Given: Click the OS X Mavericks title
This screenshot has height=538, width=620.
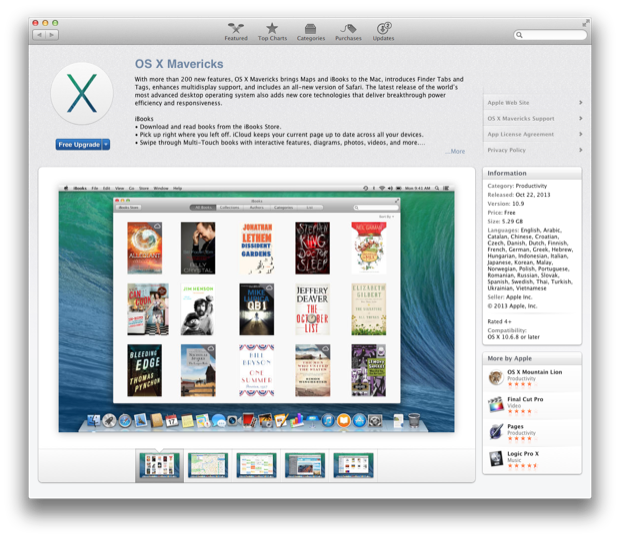Looking at the screenshot, I should pyautogui.click(x=179, y=64).
